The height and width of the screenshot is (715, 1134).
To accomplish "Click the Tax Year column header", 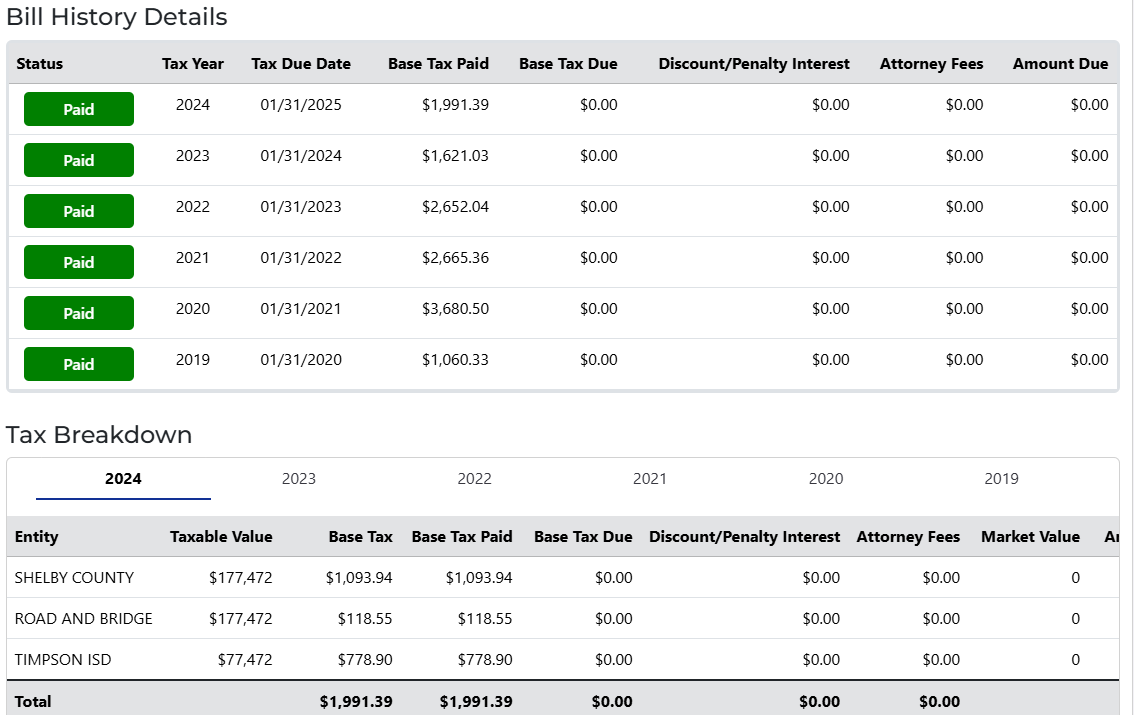I will pyautogui.click(x=193, y=63).
